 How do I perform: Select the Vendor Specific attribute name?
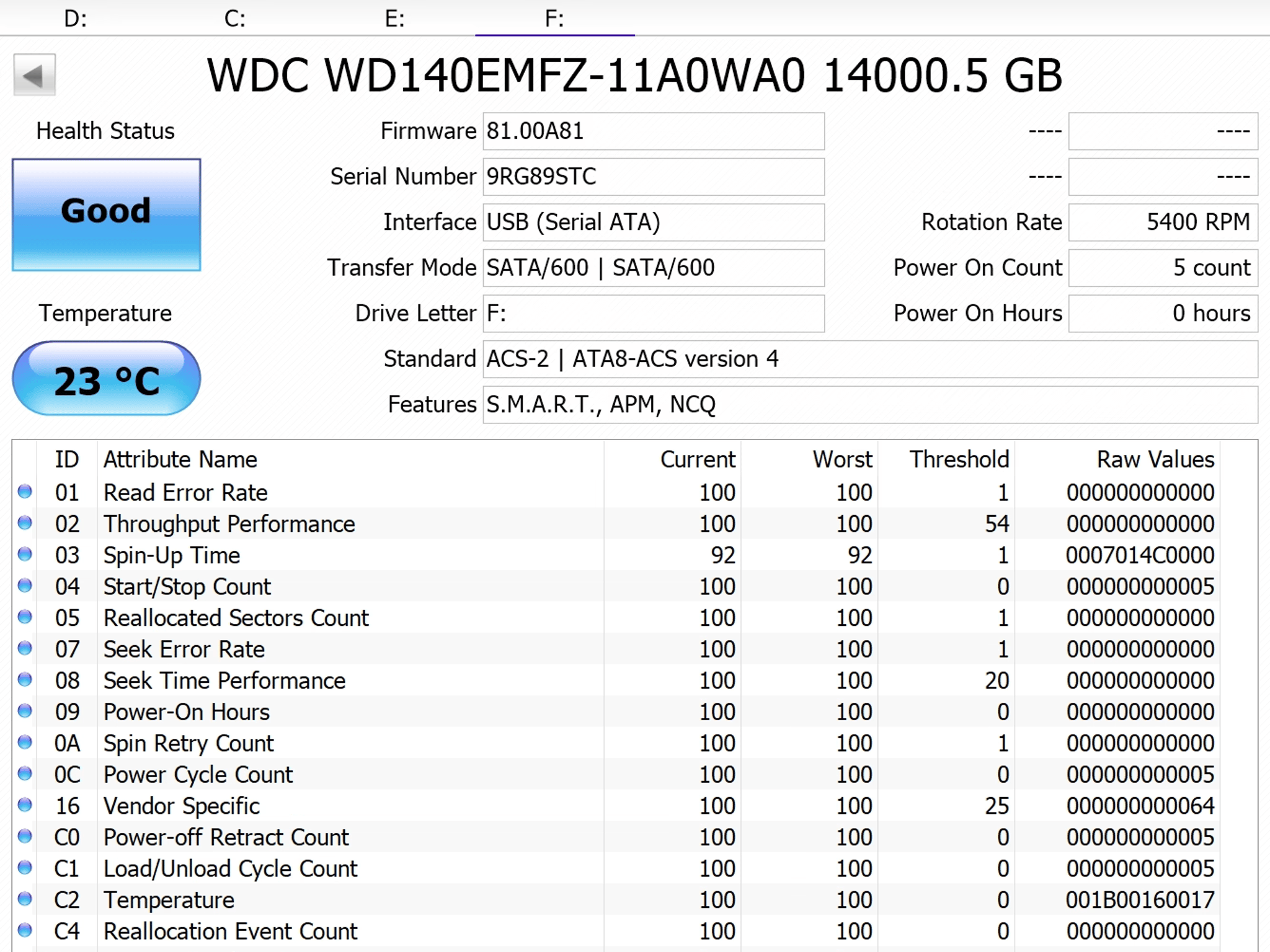[x=182, y=806]
